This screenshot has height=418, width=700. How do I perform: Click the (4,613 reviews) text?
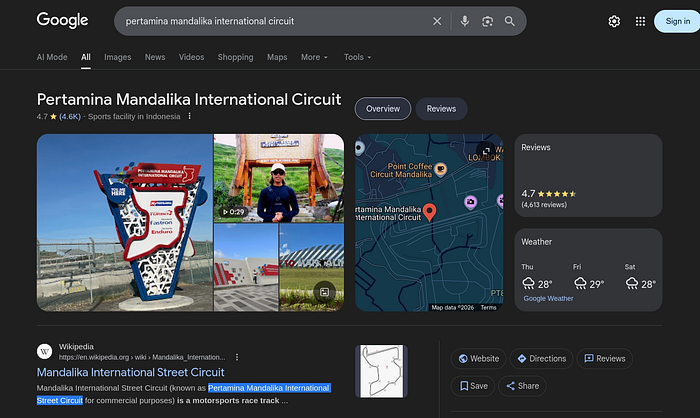(x=544, y=205)
